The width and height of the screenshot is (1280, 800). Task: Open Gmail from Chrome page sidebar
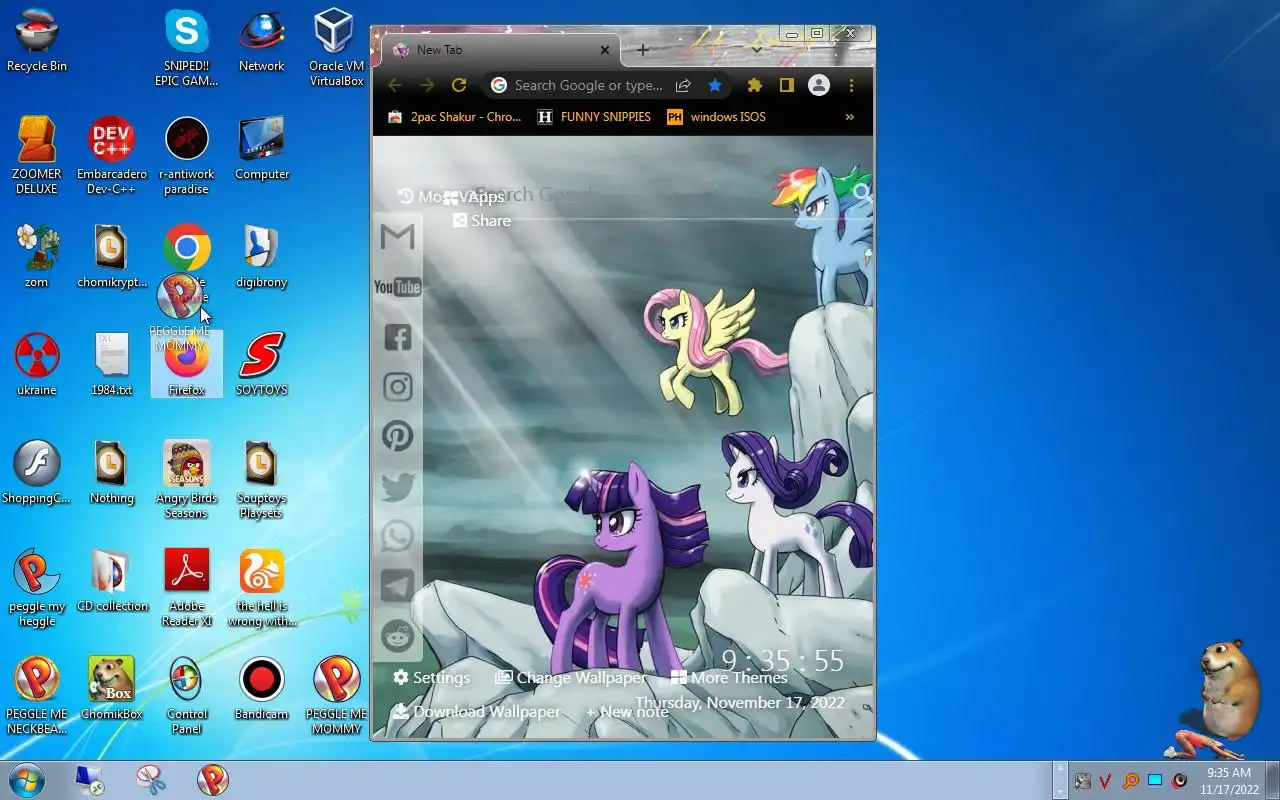398,237
